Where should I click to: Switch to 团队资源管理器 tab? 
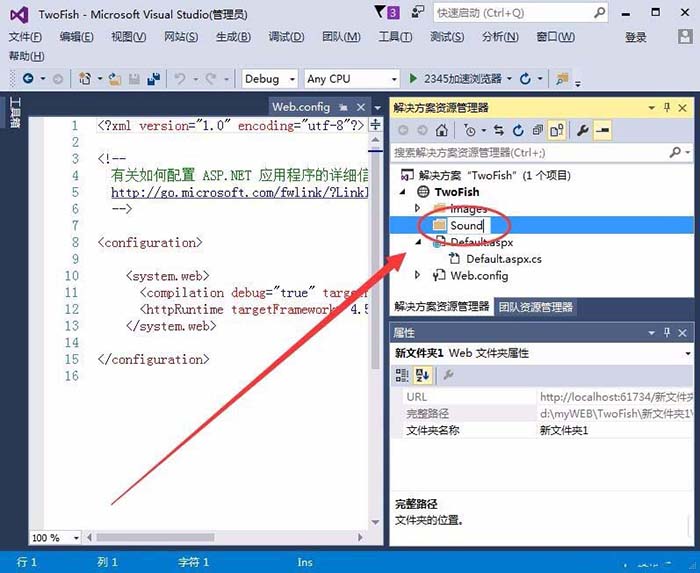536,307
